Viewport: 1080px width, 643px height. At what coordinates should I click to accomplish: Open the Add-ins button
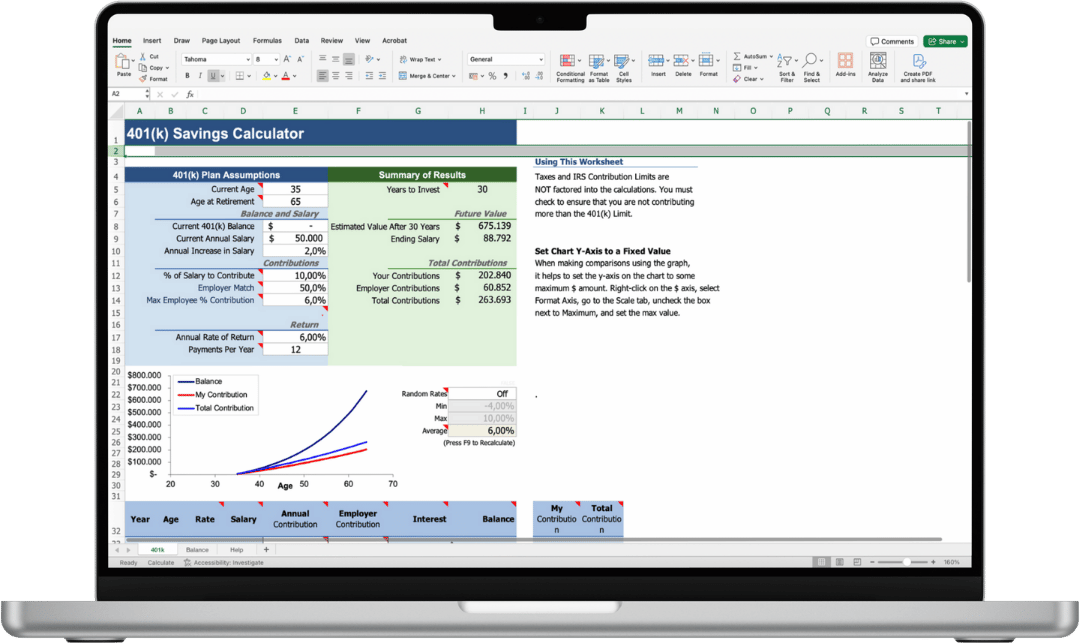845,65
